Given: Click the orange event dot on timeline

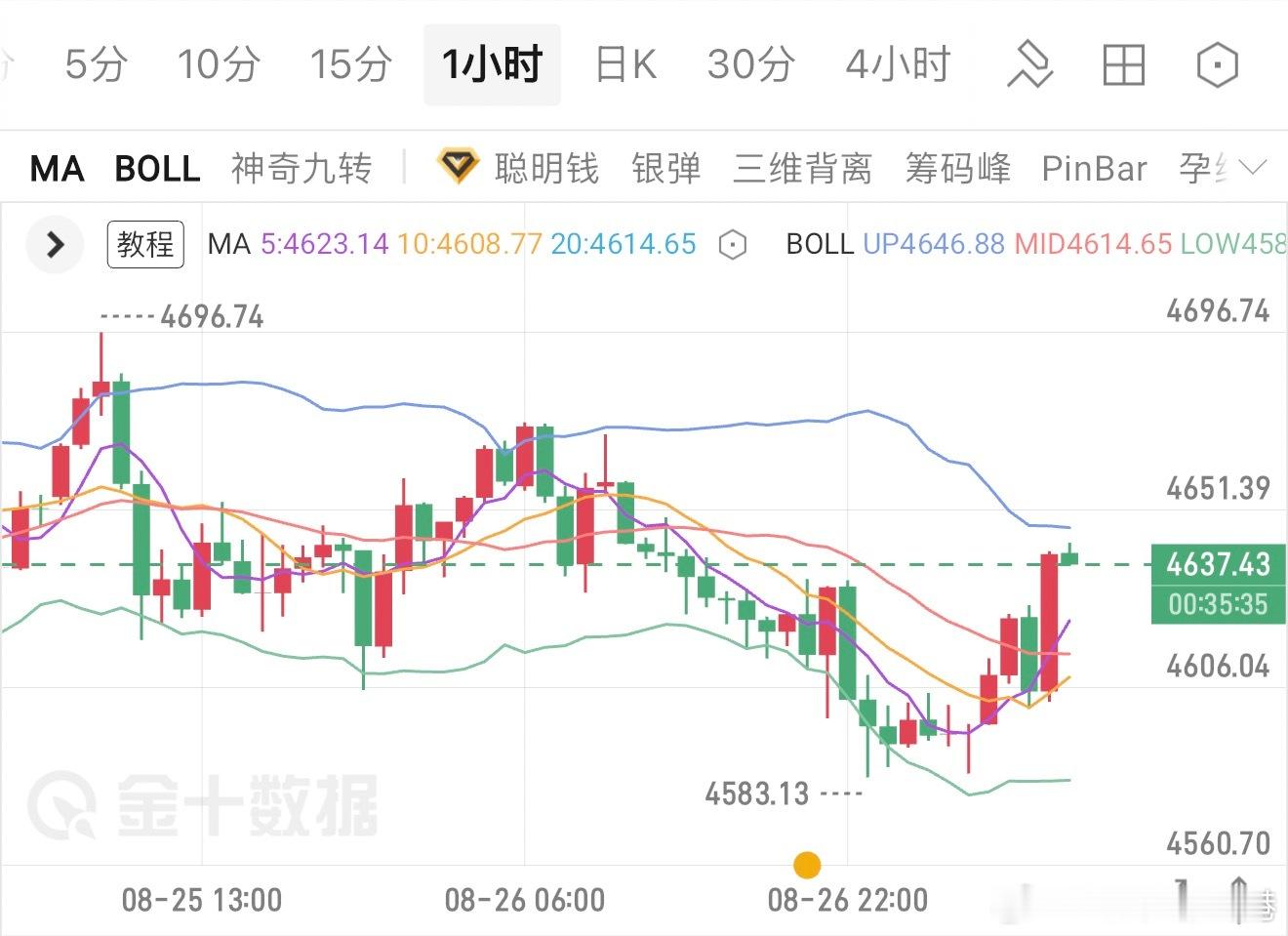Looking at the screenshot, I should pos(807,865).
